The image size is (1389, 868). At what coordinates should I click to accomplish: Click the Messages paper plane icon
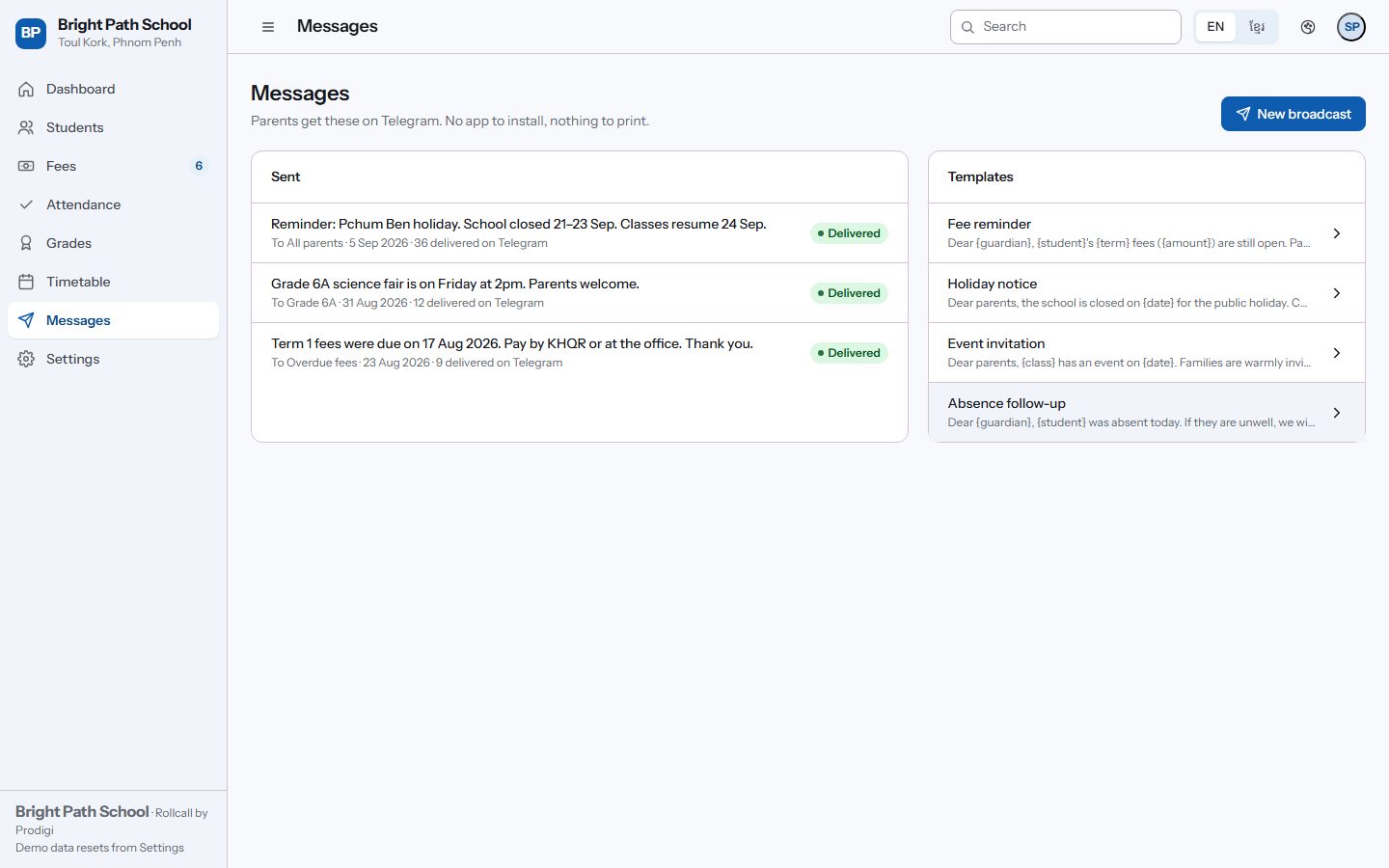click(26, 320)
